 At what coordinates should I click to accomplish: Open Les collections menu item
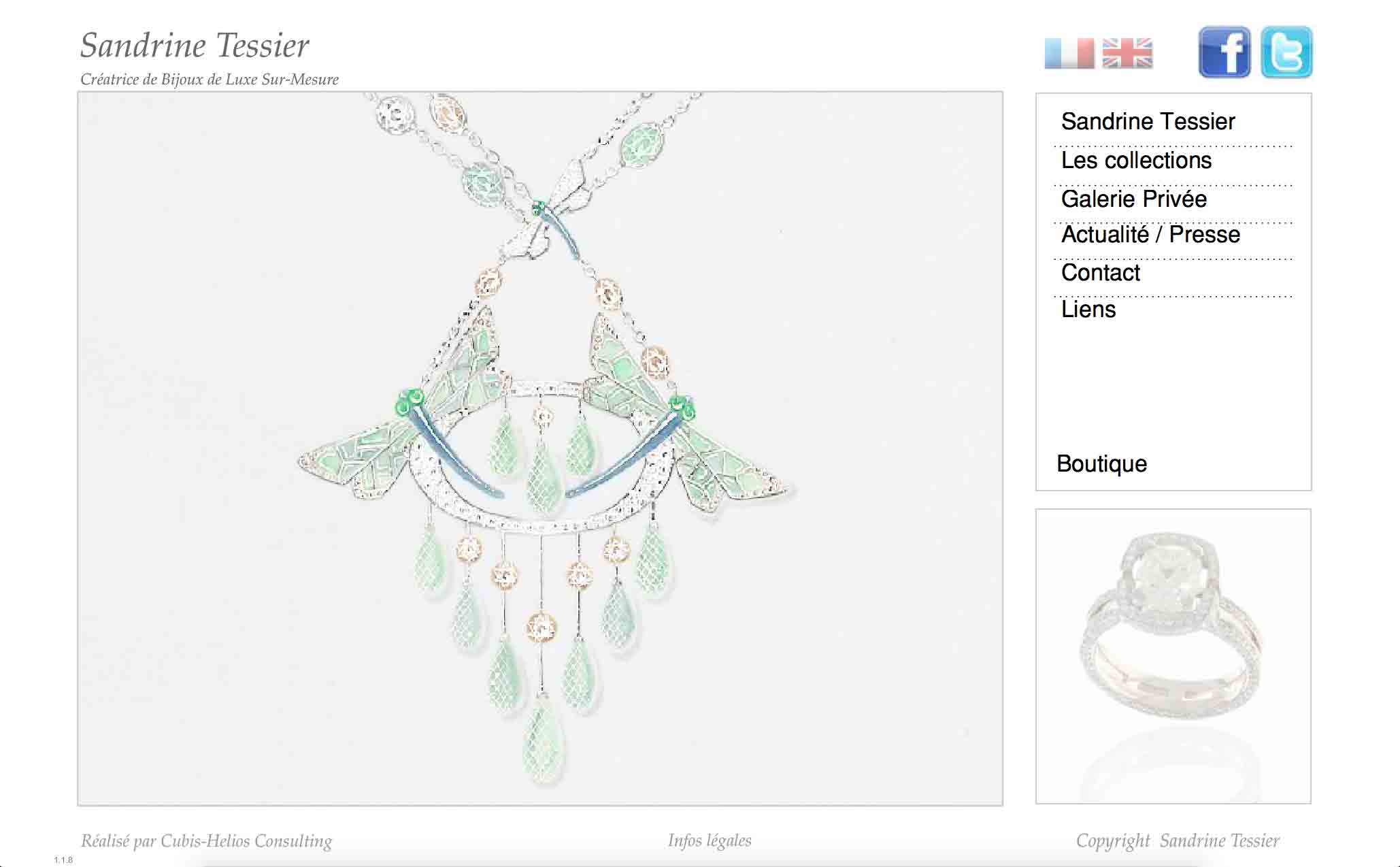(x=1136, y=160)
